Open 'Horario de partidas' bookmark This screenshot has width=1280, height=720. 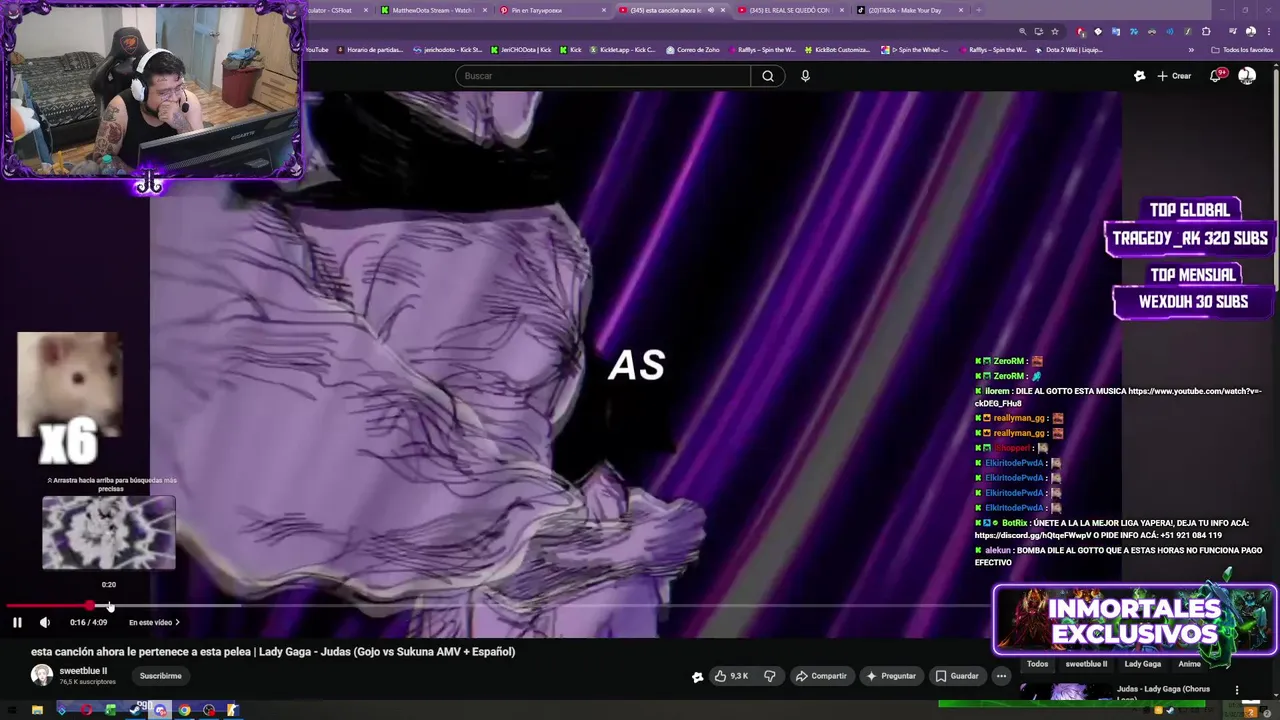pos(371,49)
